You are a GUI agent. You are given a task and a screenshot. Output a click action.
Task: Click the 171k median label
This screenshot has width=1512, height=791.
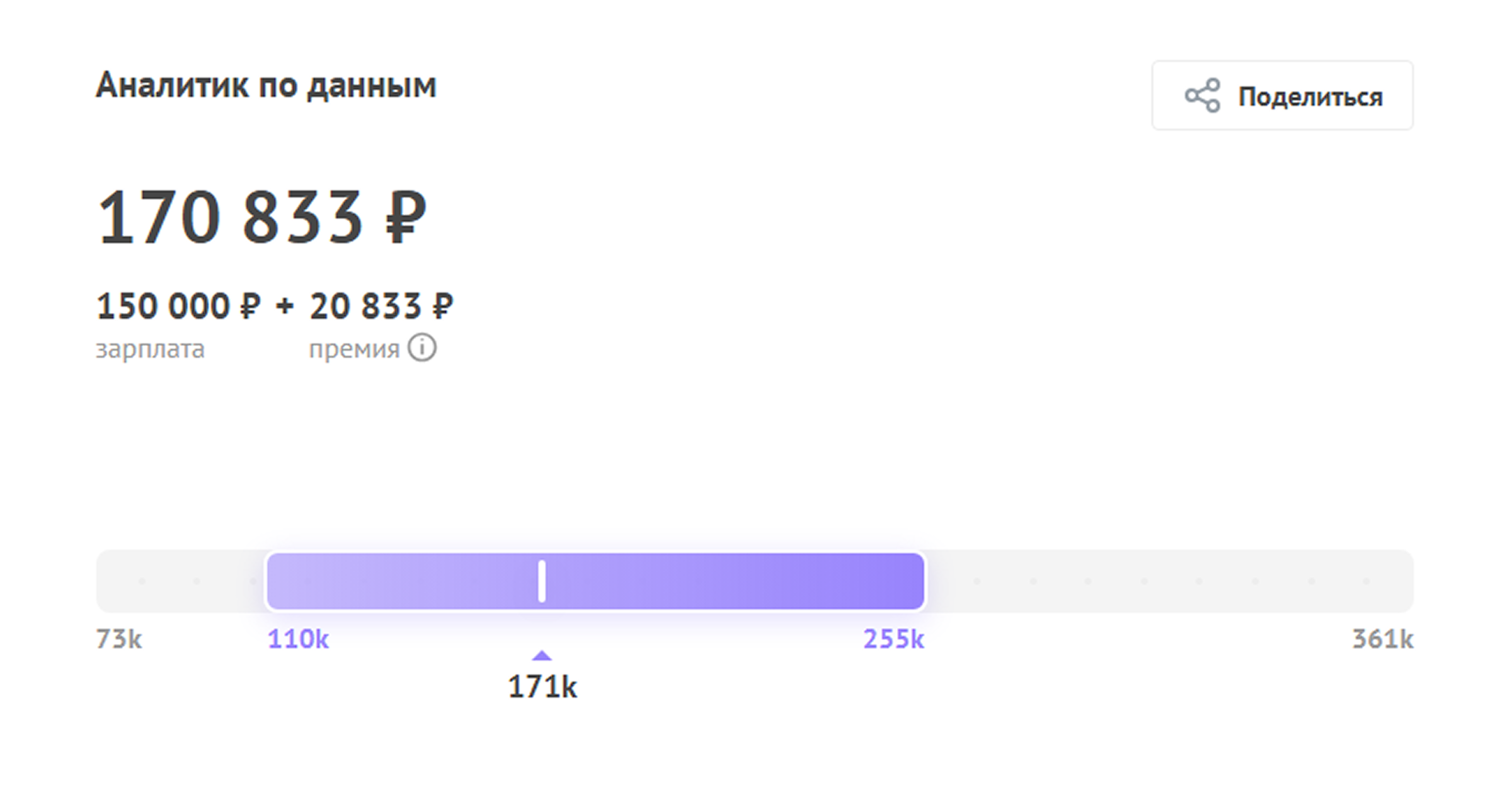point(542,686)
